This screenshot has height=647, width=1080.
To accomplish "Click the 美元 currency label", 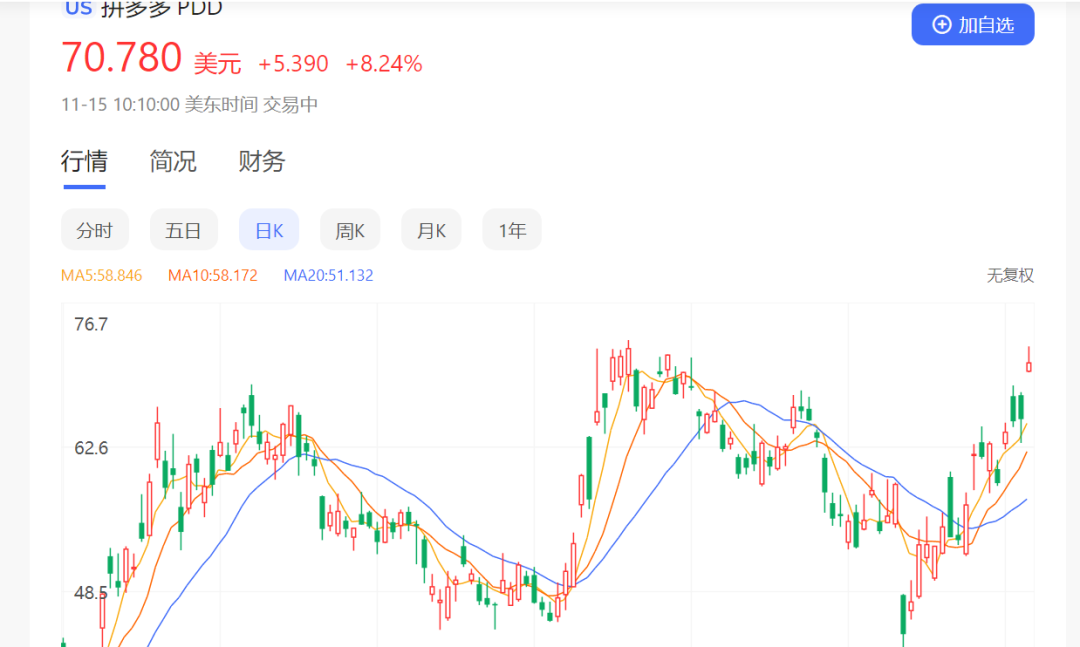I will click(218, 64).
